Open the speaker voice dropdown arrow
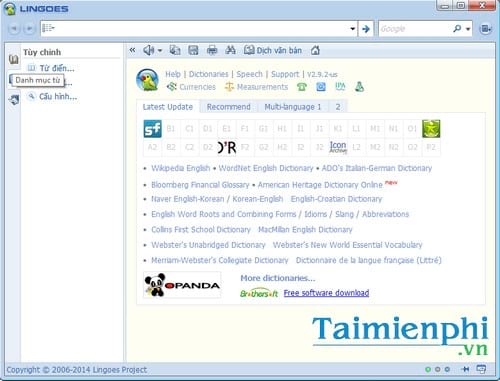Viewport: 500px width, 381px height. (160, 51)
